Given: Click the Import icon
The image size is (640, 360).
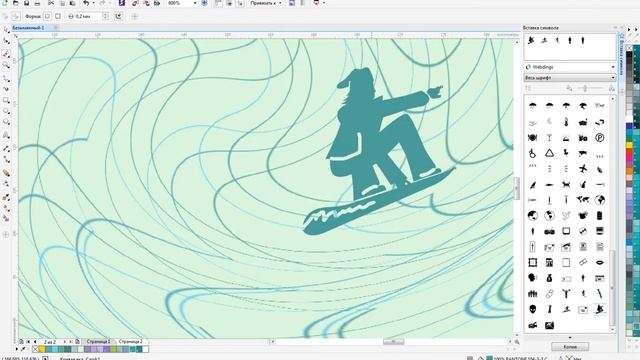Looking at the screenshot, I should tap(136, 3).
